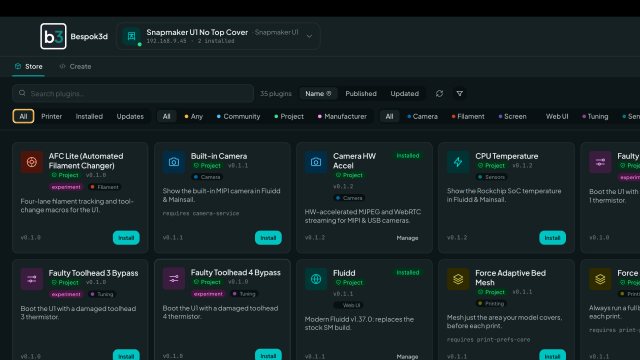This screenshot has width=640, height=360.
Task: Refresh the plugin list
Action: tap(439, 93)
